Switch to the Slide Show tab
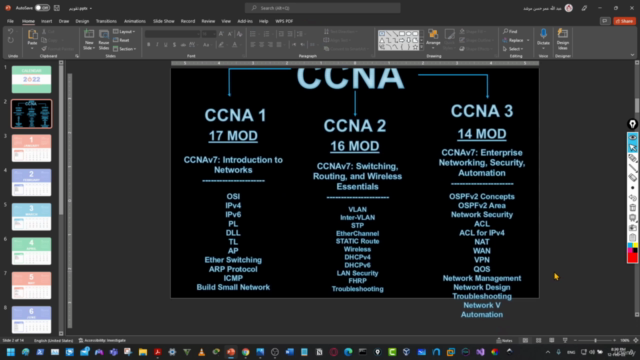This screenshot has width=640, height=360. coord(164,21)
